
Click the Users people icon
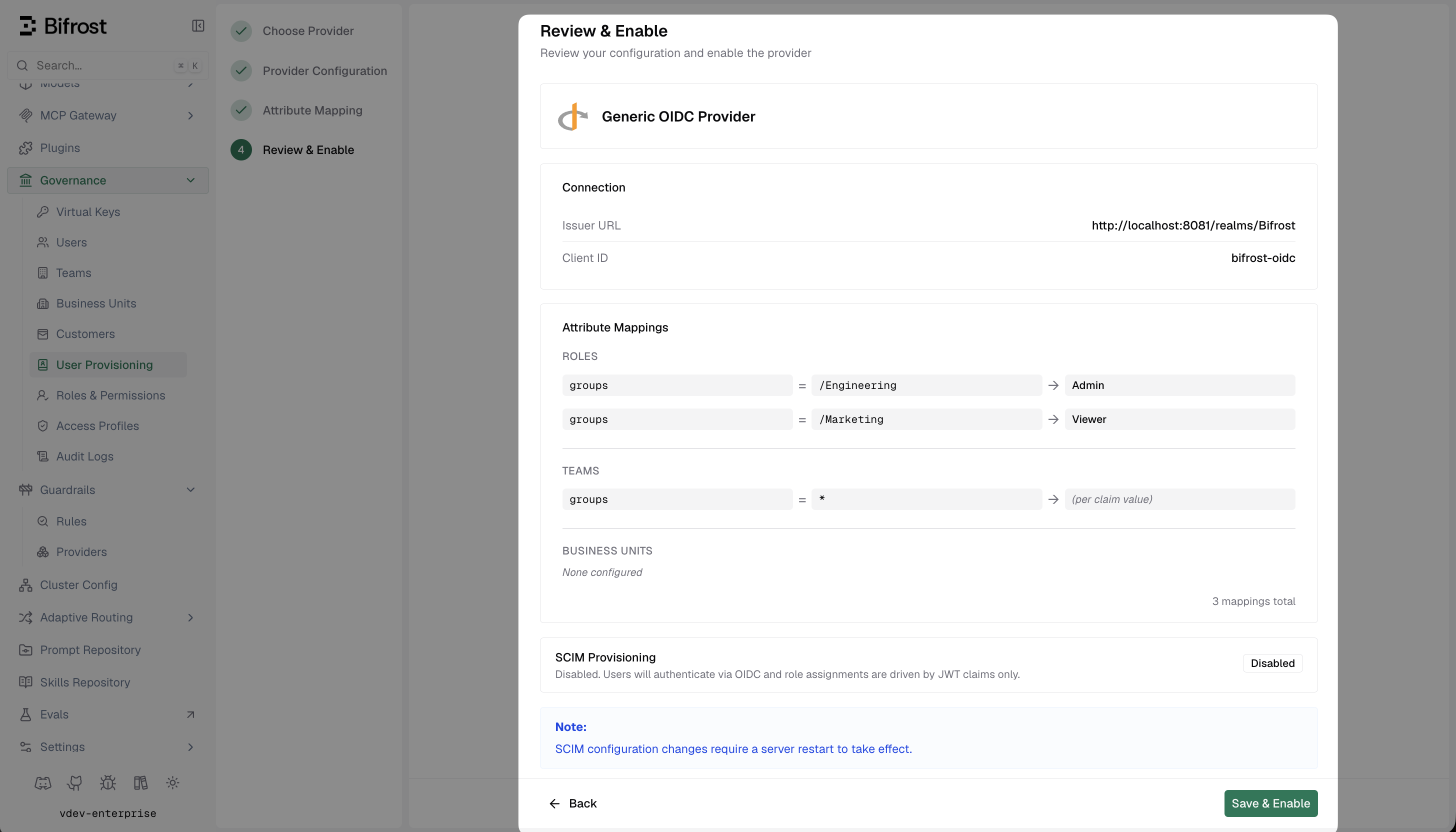[43, 242]
